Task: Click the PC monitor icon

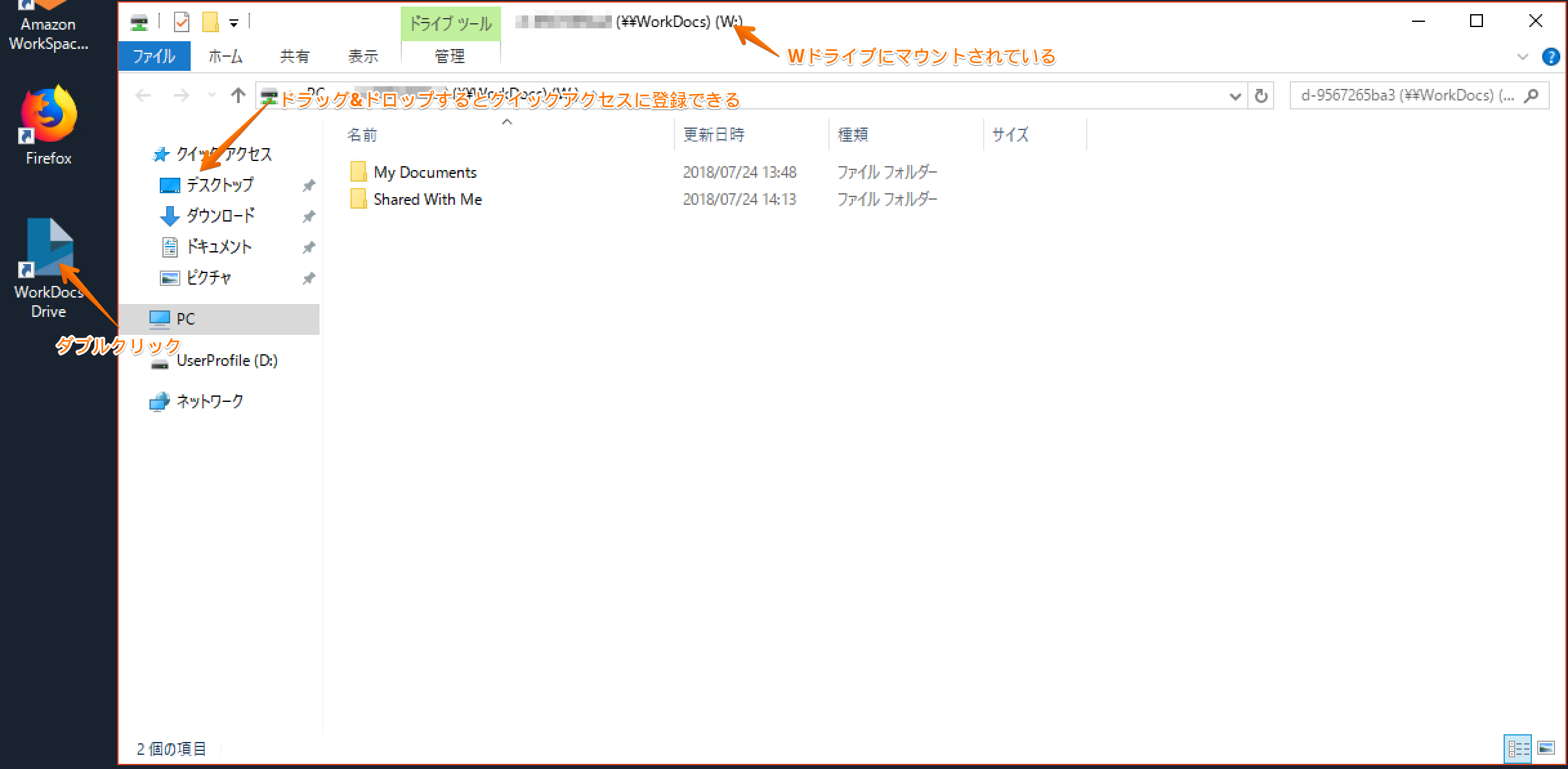Action: (x=159, y=319)
